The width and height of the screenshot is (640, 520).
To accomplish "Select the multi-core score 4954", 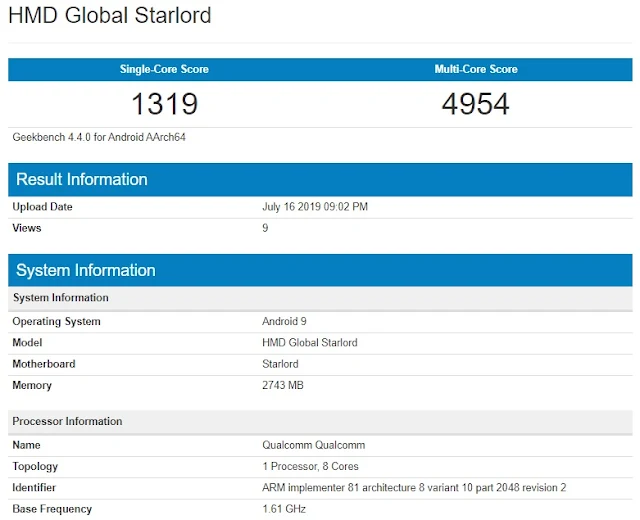I will [x=476, y=103].
